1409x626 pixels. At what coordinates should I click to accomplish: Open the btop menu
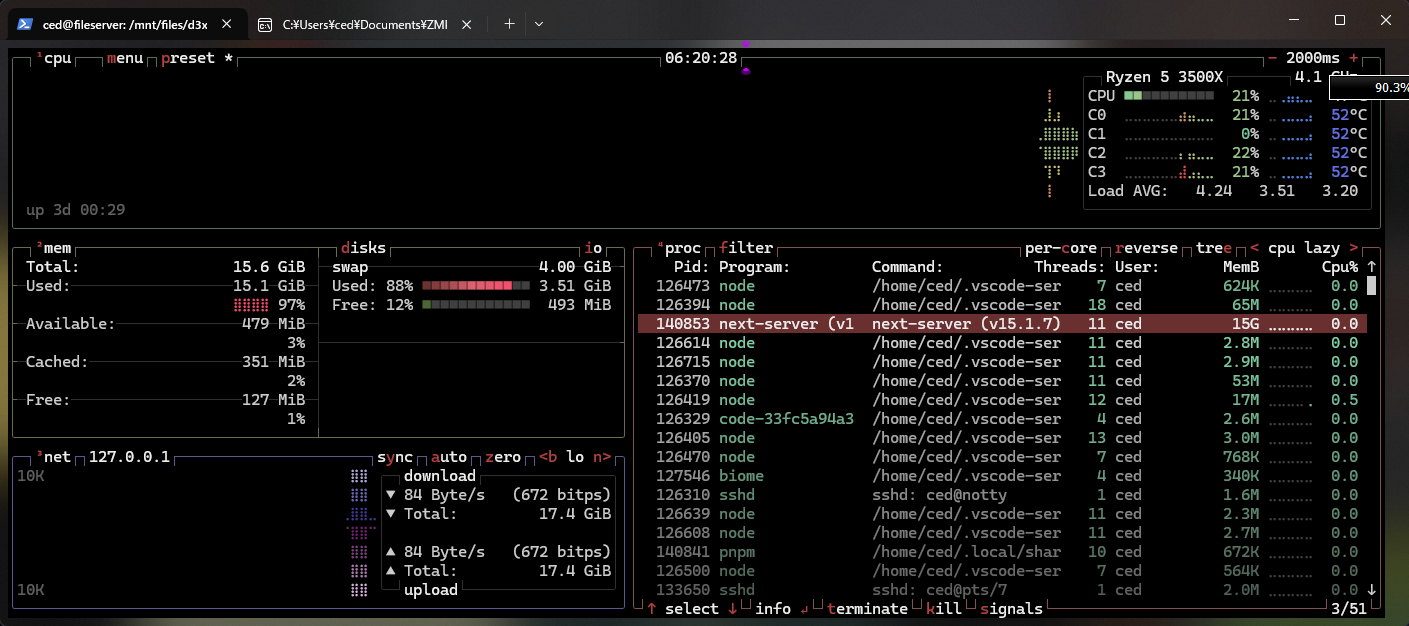(125, 58)
